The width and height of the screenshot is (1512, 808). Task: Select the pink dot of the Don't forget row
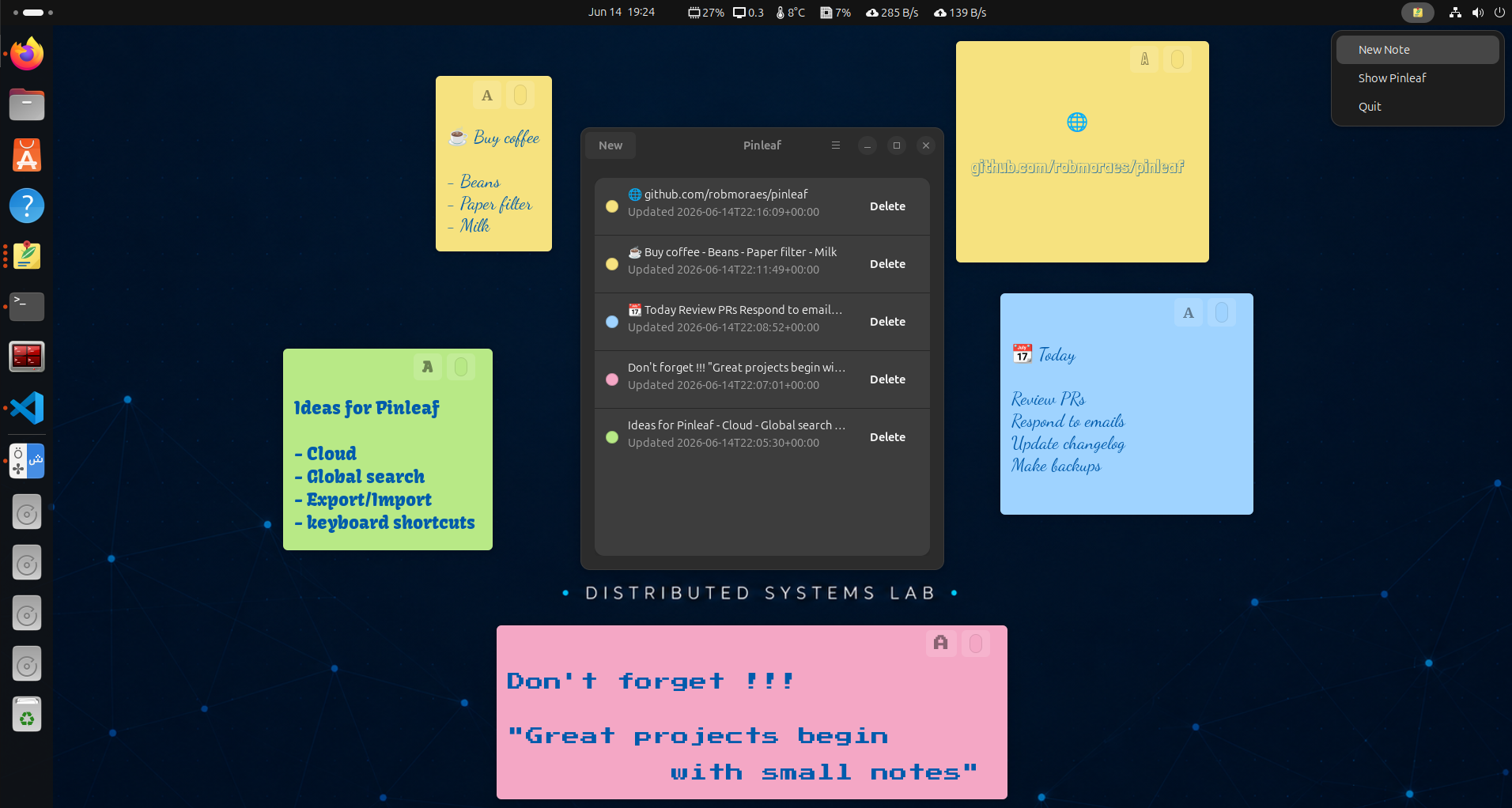point(612,379)
